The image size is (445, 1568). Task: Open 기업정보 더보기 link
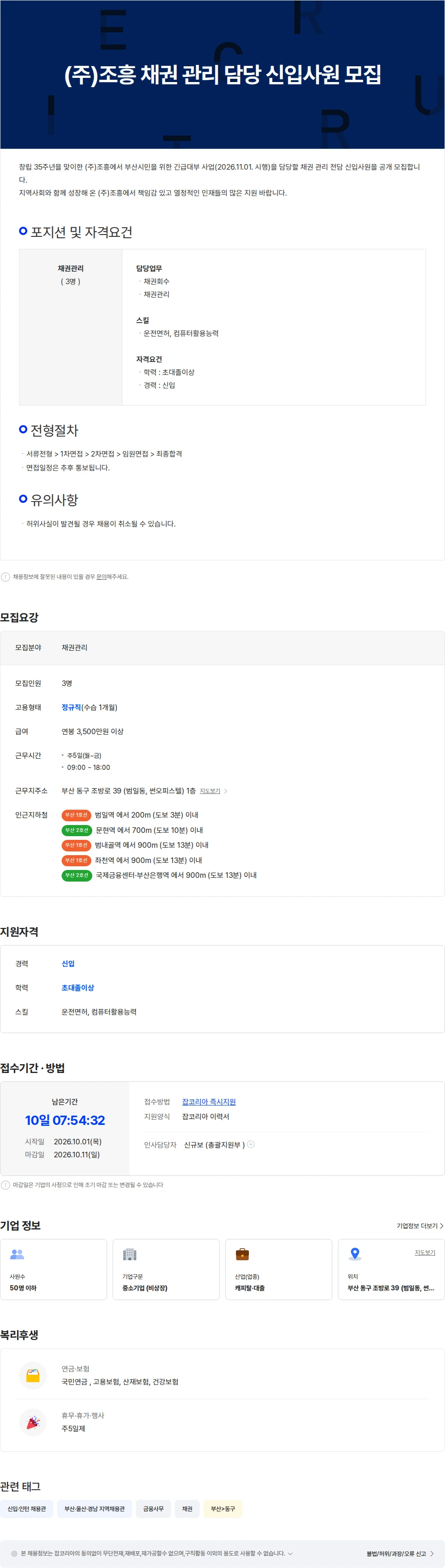coord(420,1226)
